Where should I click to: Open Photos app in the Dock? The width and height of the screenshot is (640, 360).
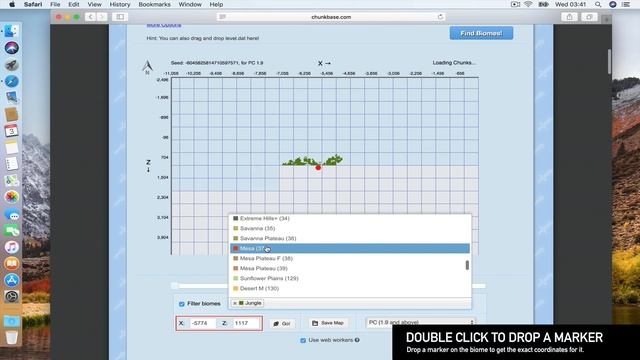[x=11, y=197]
